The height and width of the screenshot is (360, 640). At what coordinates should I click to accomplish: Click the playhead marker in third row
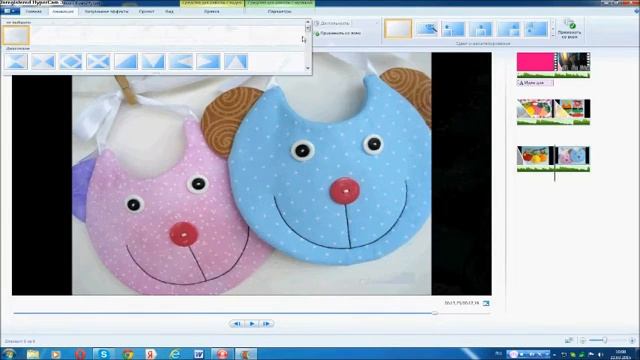pyautogui.click(x=554, y=162)
